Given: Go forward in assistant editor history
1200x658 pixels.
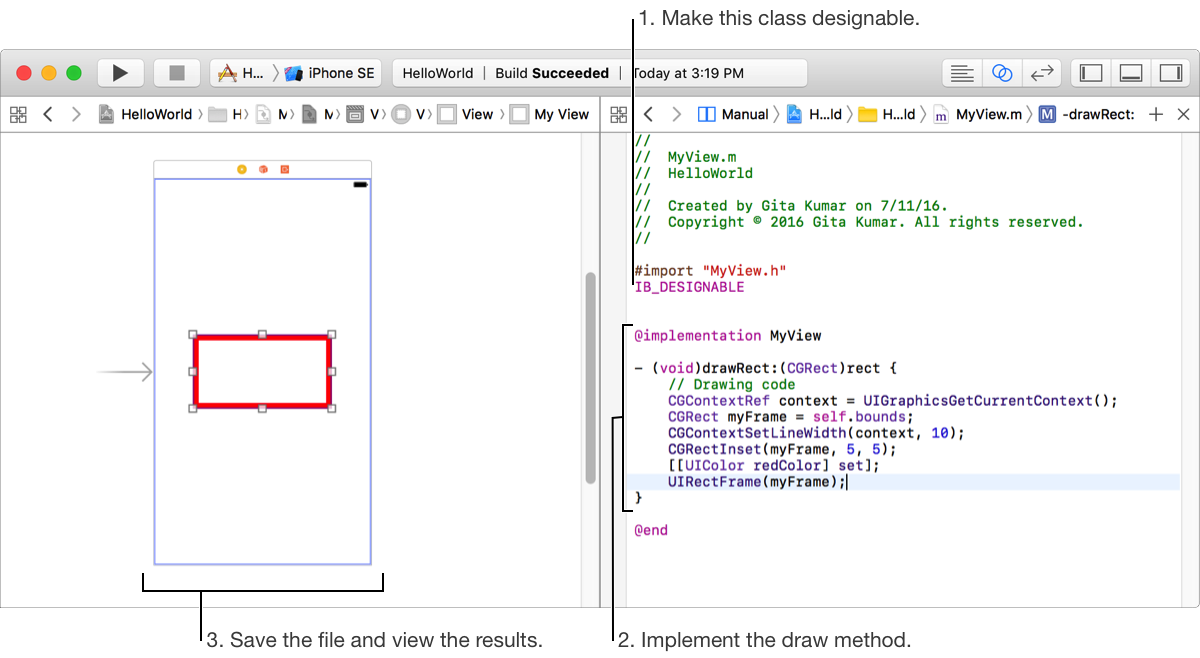Looking at the screenshot, I should (x=677, y=114).
